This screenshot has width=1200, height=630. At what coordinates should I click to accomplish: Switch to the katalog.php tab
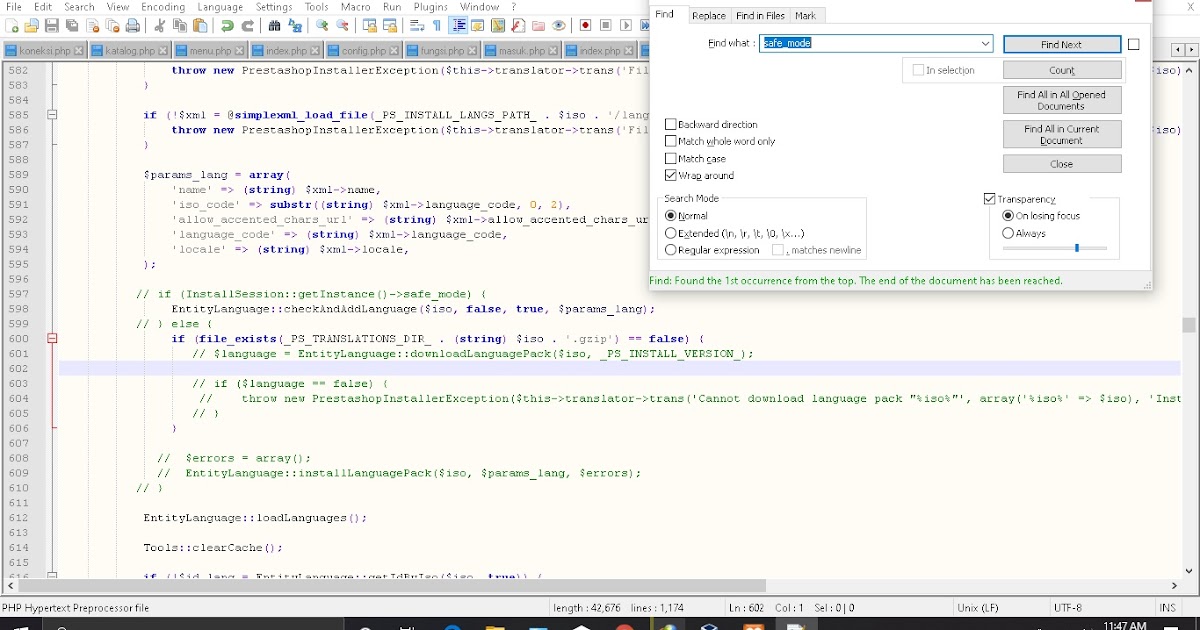tap(130, 50)
